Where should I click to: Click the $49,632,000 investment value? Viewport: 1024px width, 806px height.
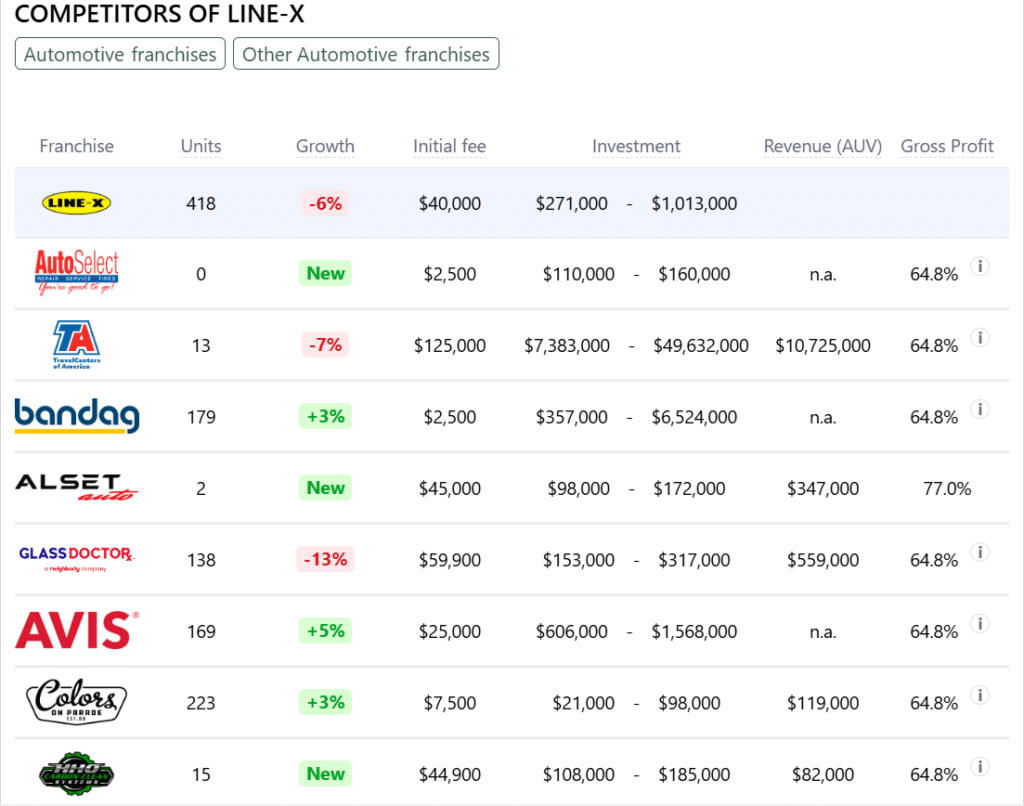coord(701,346)
